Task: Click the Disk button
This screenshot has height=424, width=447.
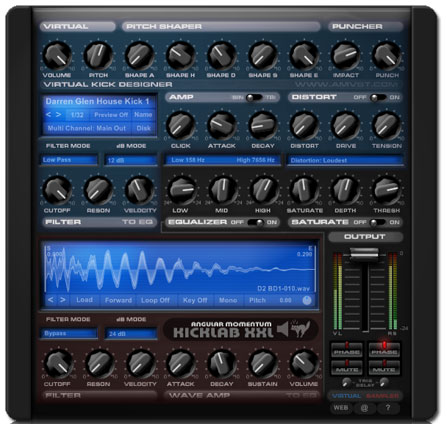Action: (144, 128)
